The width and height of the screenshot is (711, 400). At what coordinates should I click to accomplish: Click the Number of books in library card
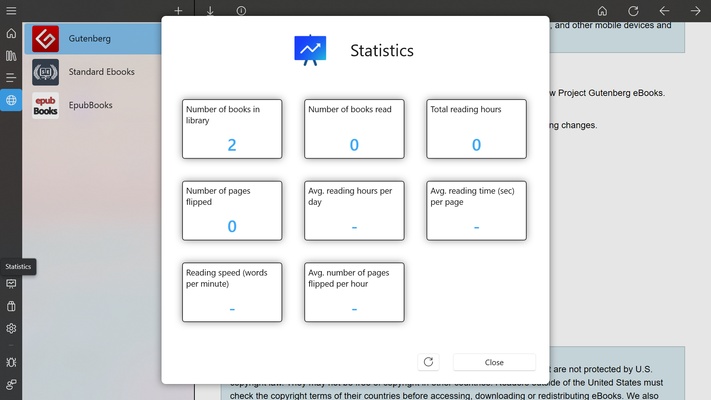(x=232, y=129)
